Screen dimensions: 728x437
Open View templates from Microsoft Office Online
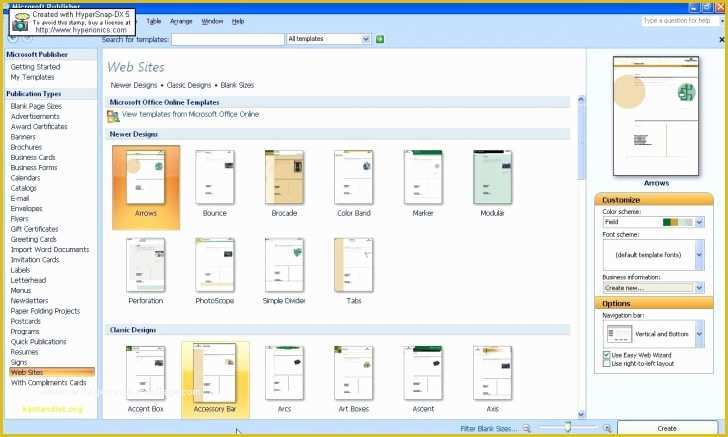[x=190, y=114]
